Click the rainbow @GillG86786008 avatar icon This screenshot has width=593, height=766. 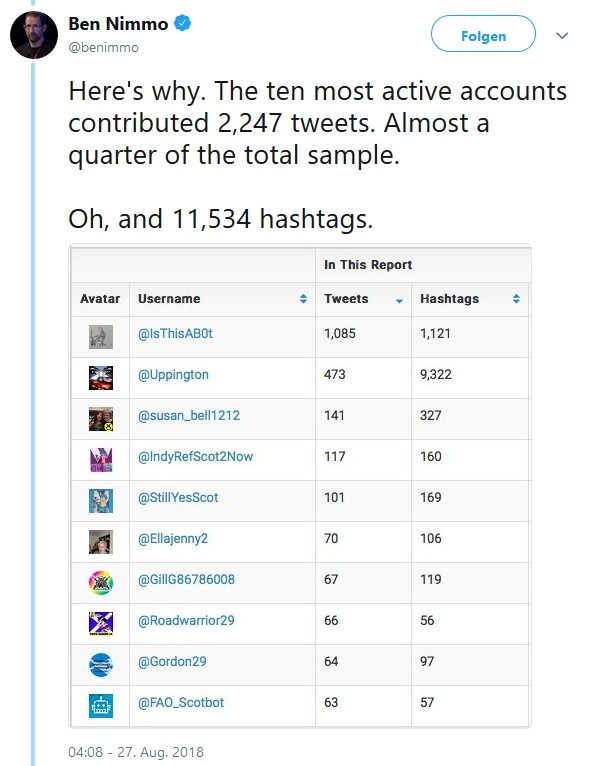click(101, 583)
